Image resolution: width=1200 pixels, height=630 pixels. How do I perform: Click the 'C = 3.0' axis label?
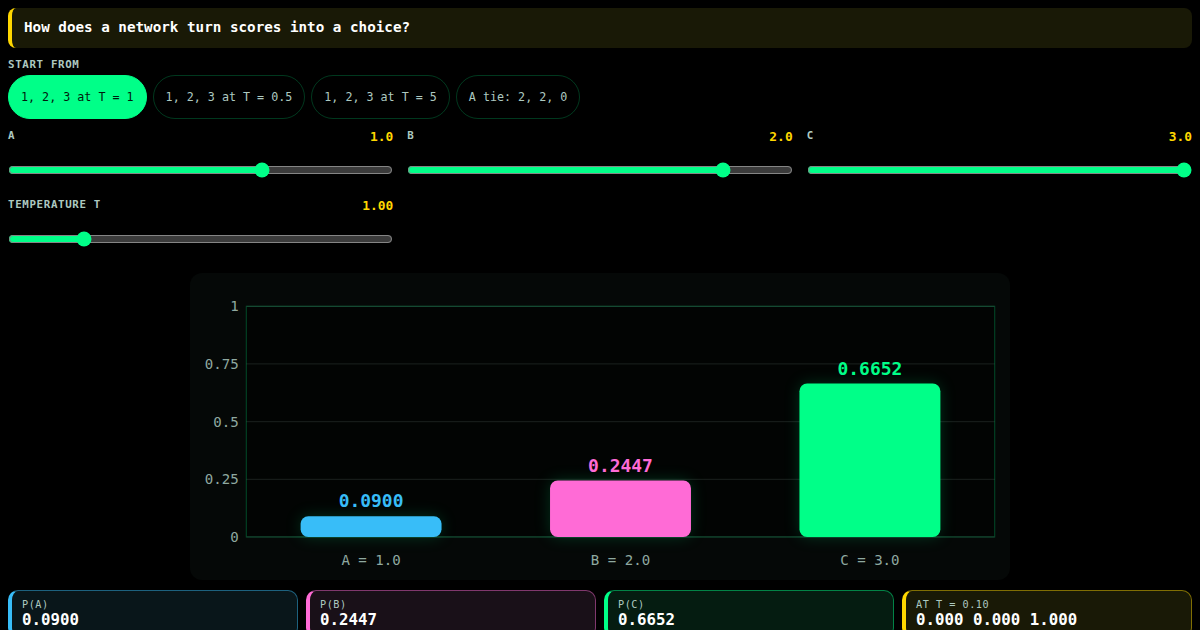[x=870, y=560]
